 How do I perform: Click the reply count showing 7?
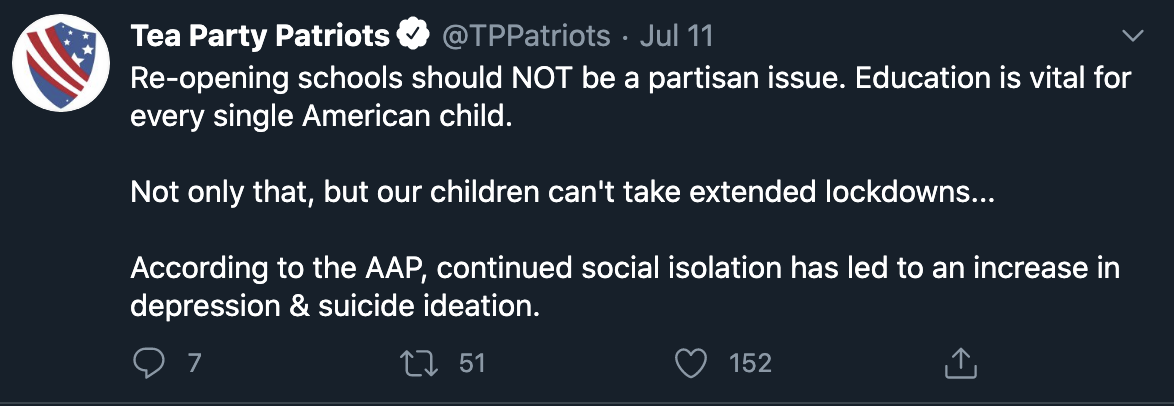pyautogui.click(x=194, y=364)
